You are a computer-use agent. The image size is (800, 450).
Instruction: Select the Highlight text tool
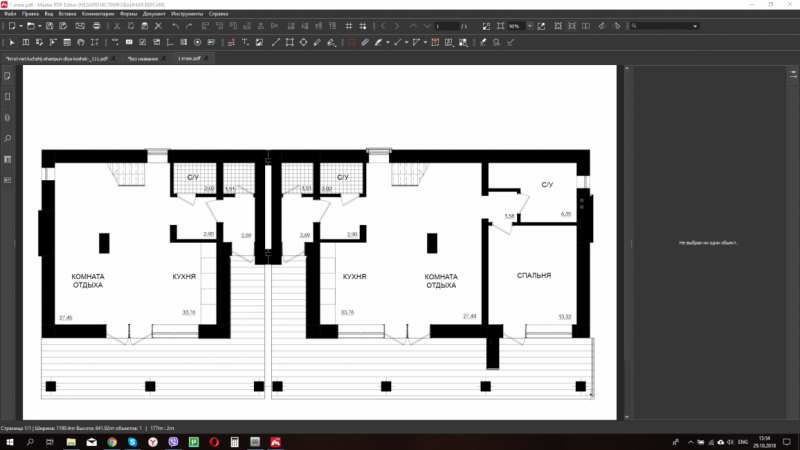(379, 42)
